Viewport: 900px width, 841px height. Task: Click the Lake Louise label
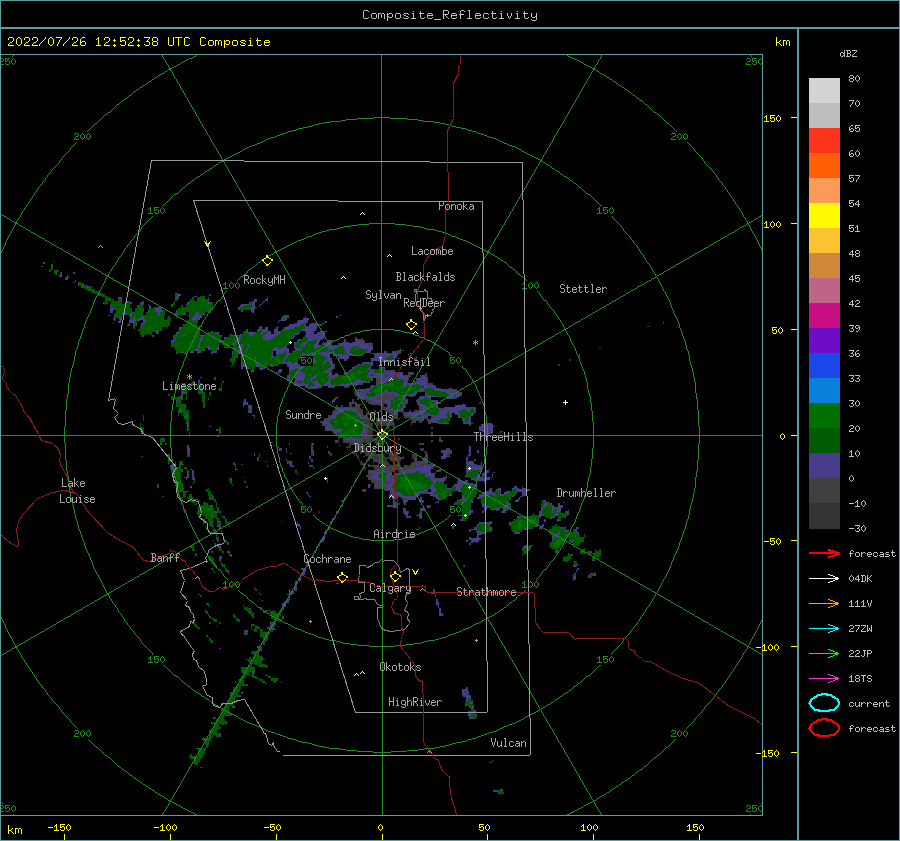point(77,491)
